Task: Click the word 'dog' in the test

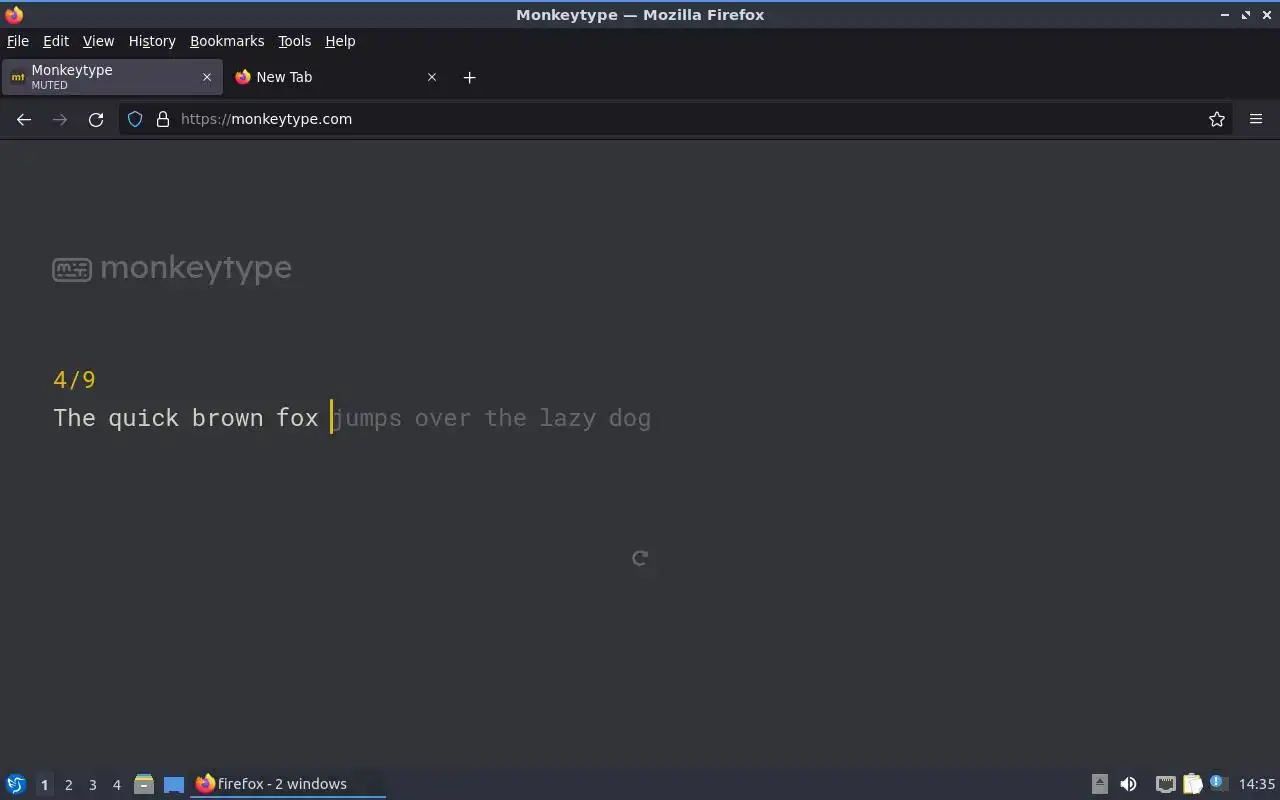Action: tap(630, 418)
